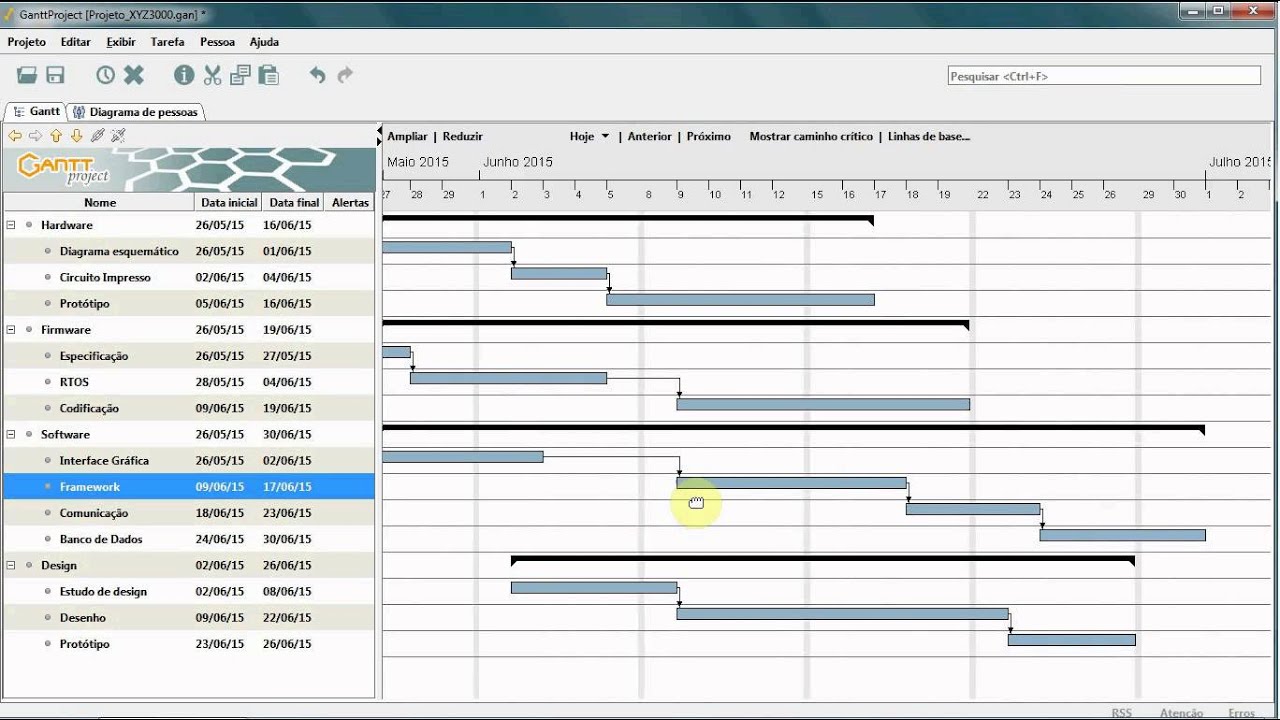Click the Data inicial column header
Screen dimensions: 1280x720
coord(229,202)
